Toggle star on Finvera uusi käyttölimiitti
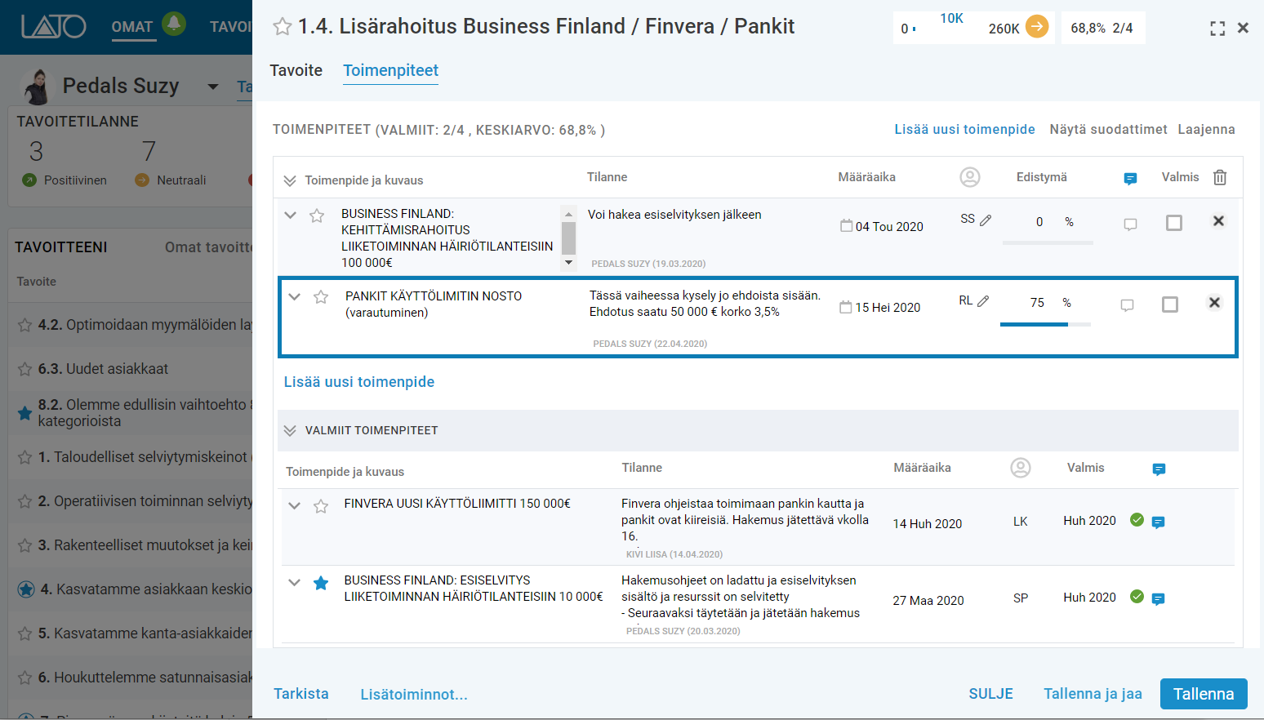The width and height of the screenshot is (1264, 720). 321,506
